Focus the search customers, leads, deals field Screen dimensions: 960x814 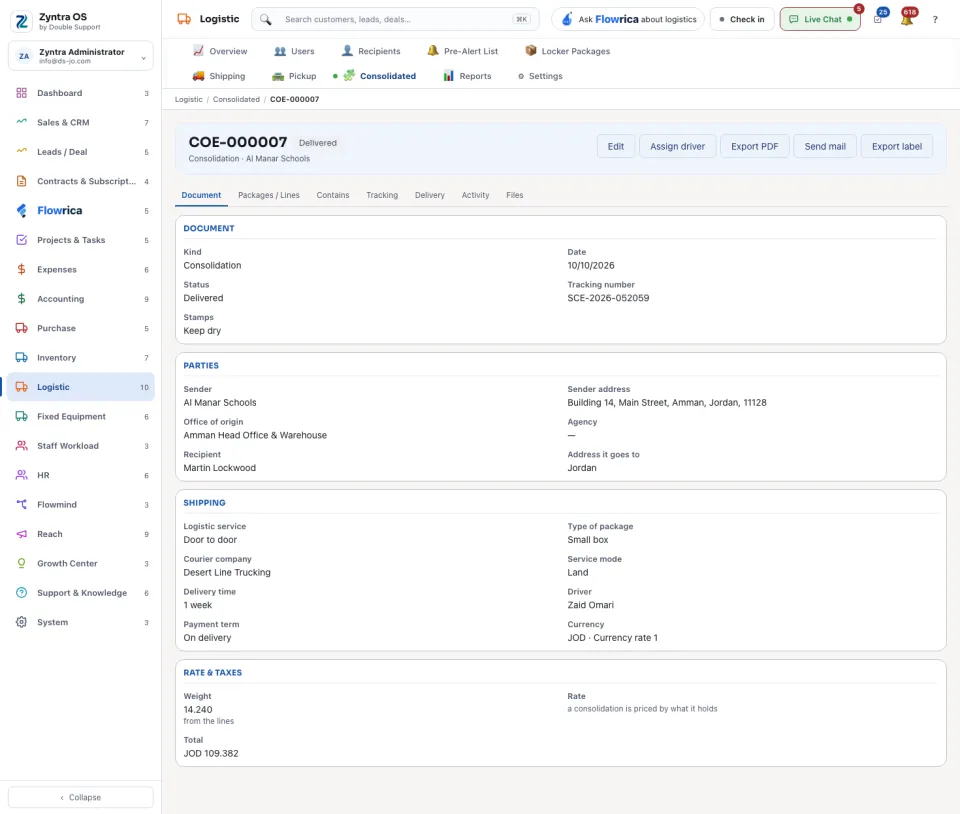click(x=396, y=20)
